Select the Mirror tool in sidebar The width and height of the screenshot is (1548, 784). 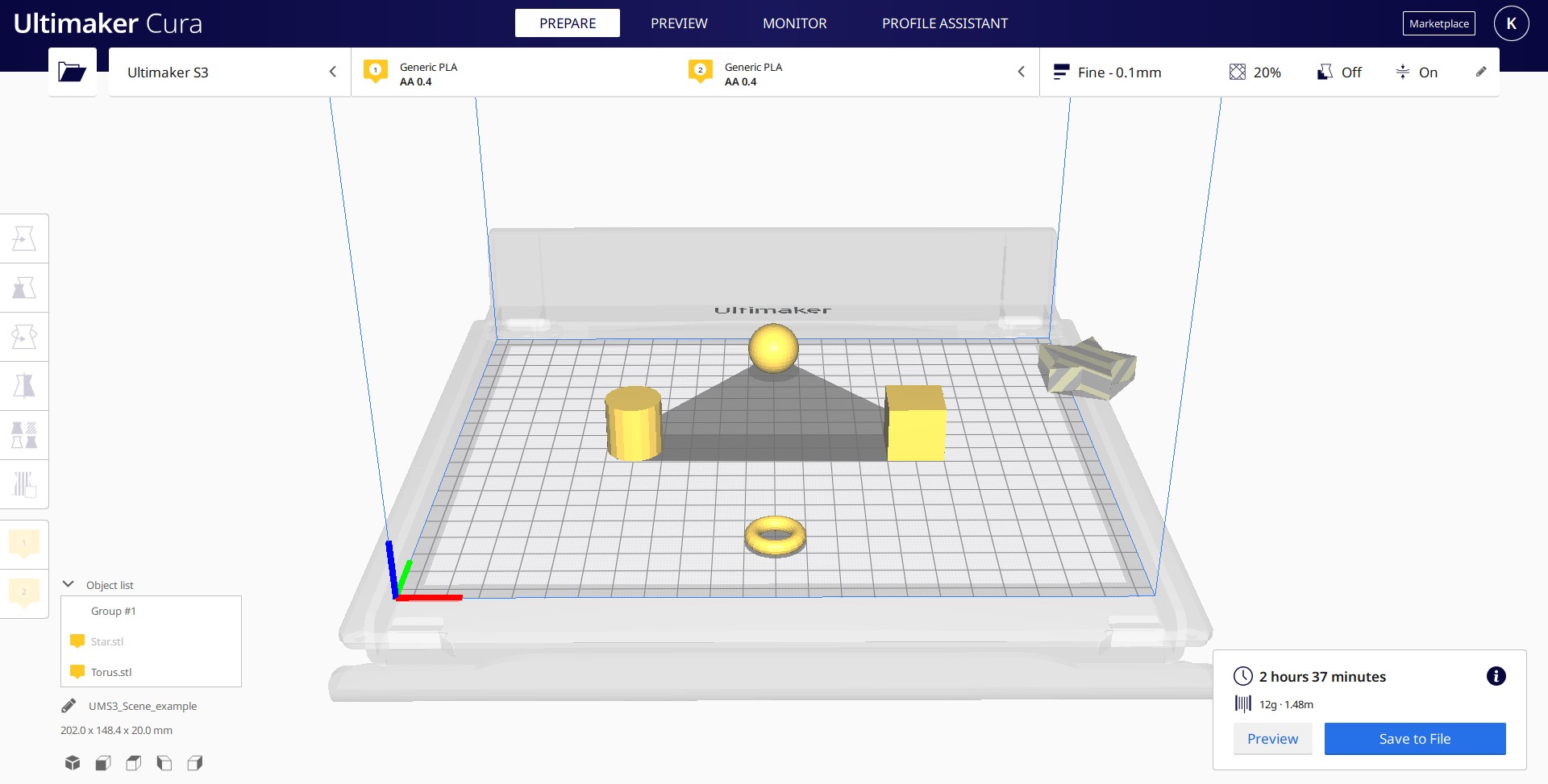tap(24, 386)
